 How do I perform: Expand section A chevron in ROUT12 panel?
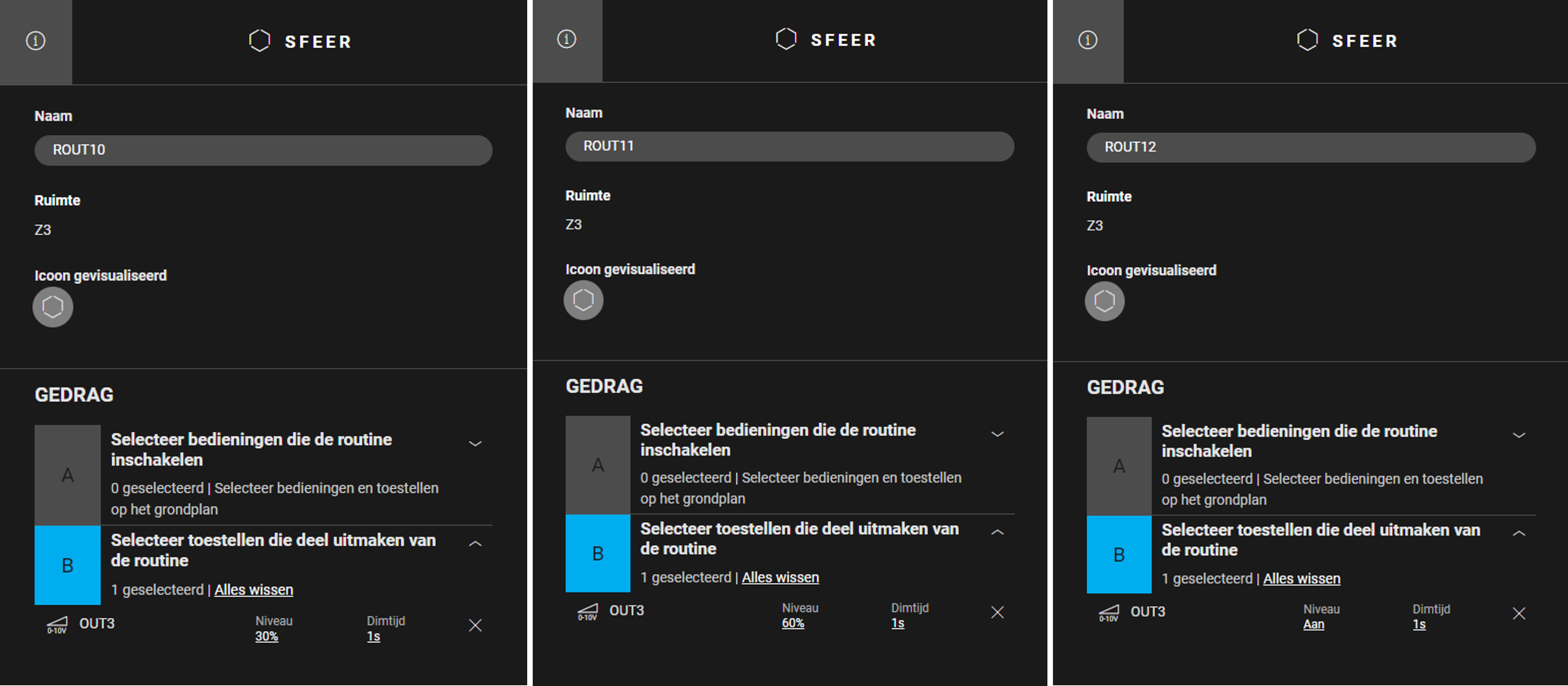(x=1519, y=435)
